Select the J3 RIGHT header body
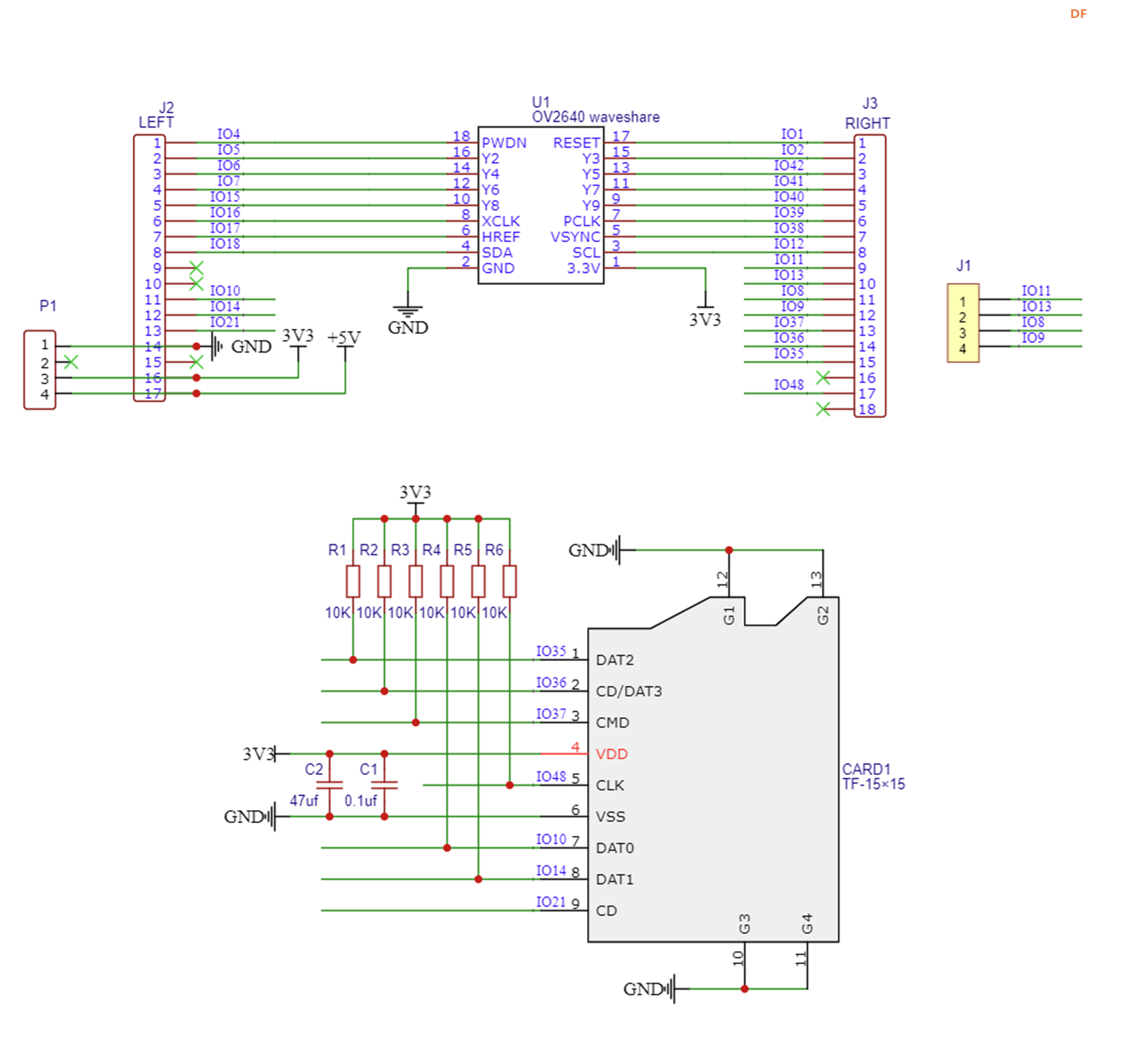This screenshot has width=1148, height=1050. pyautogui.click(x=869, y=276)
